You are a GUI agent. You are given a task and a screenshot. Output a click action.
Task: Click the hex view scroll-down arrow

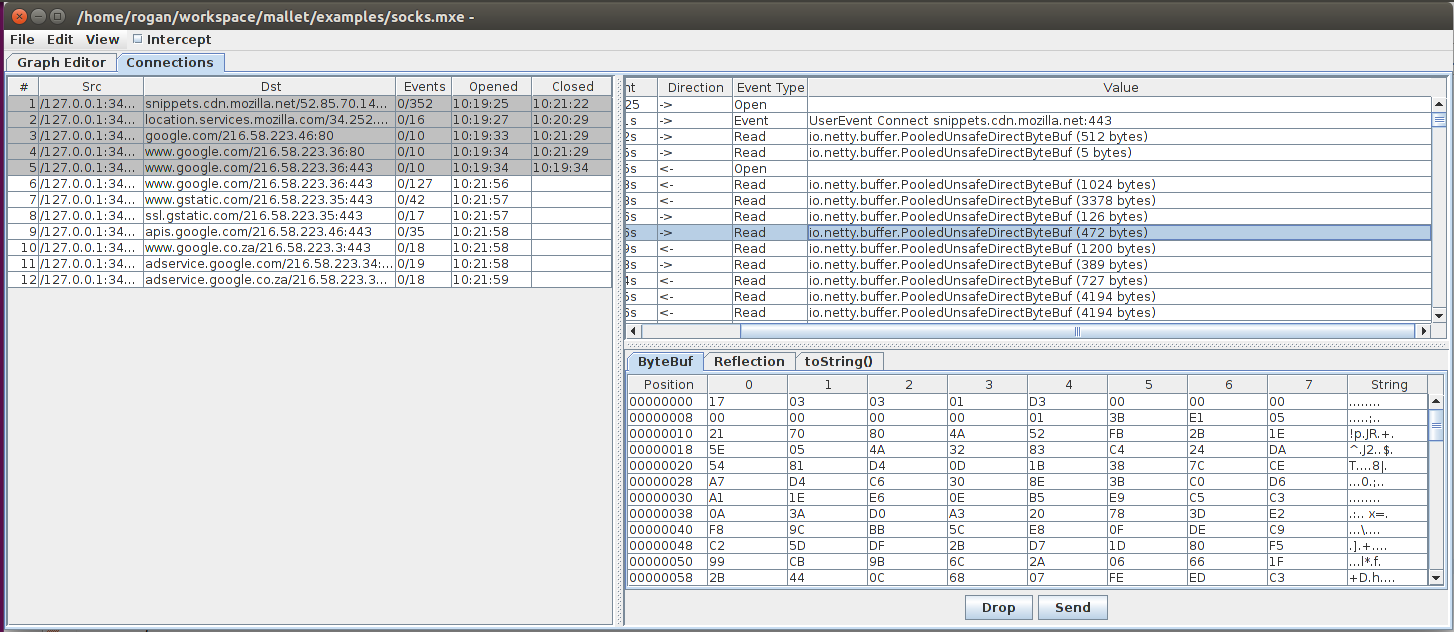pos(1436,578)
